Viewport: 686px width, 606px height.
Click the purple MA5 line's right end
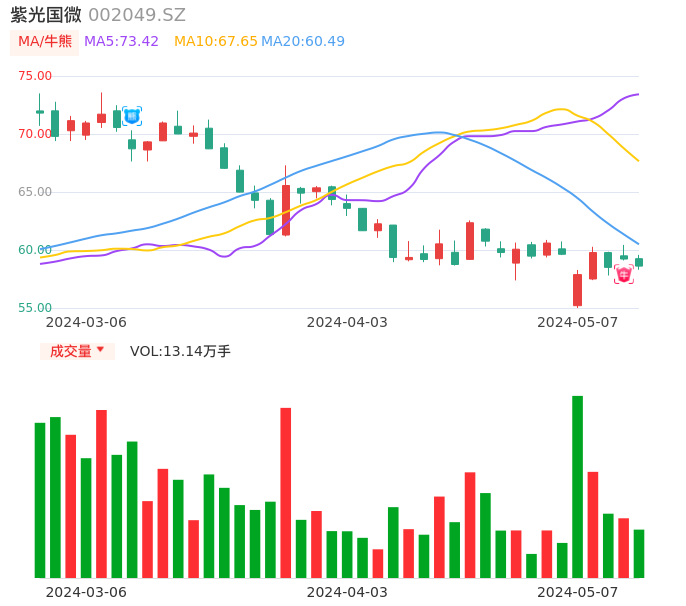(x=636, y=95)
